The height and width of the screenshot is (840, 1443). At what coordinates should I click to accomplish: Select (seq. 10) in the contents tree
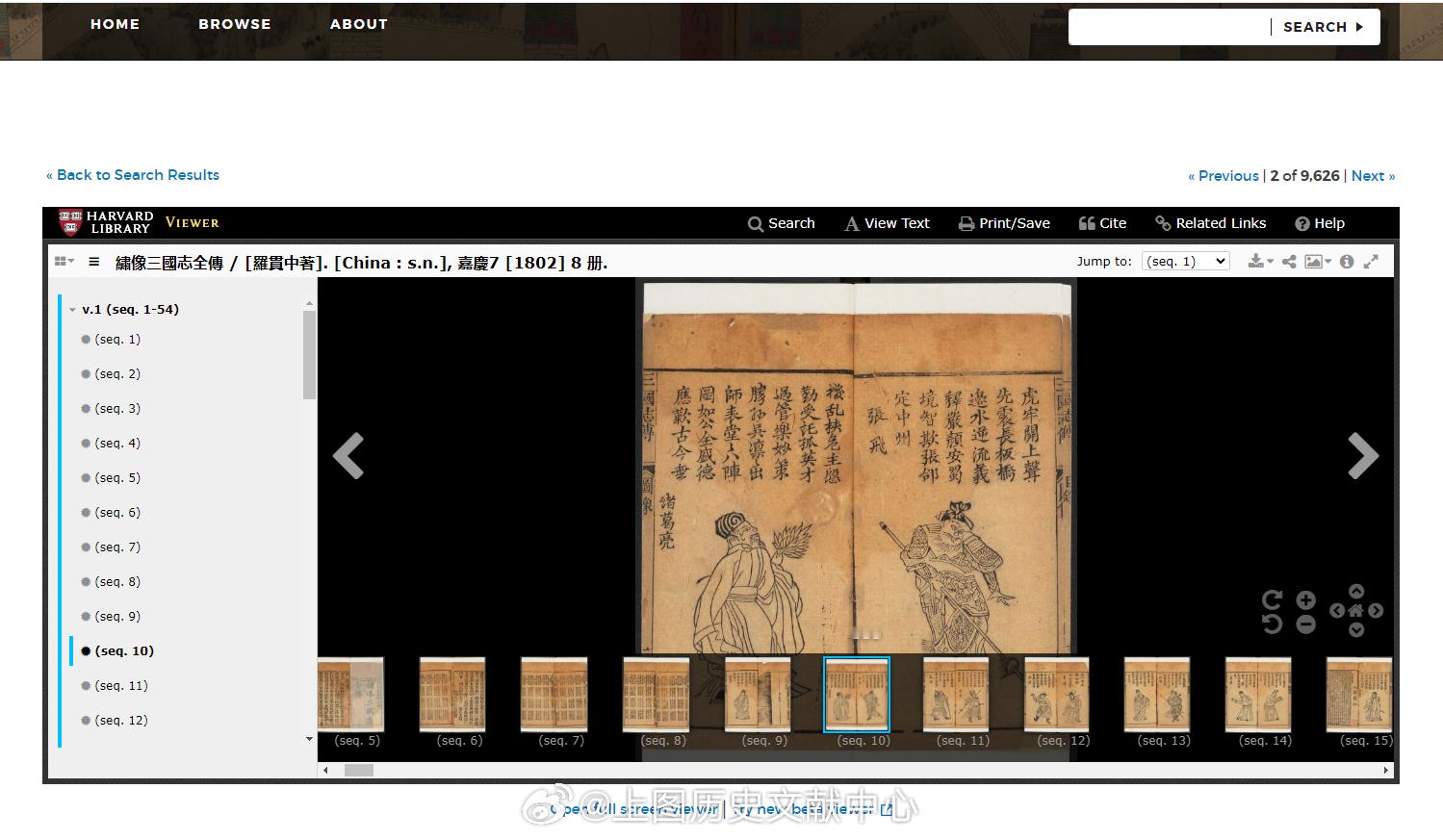click(x=124, y=650)
